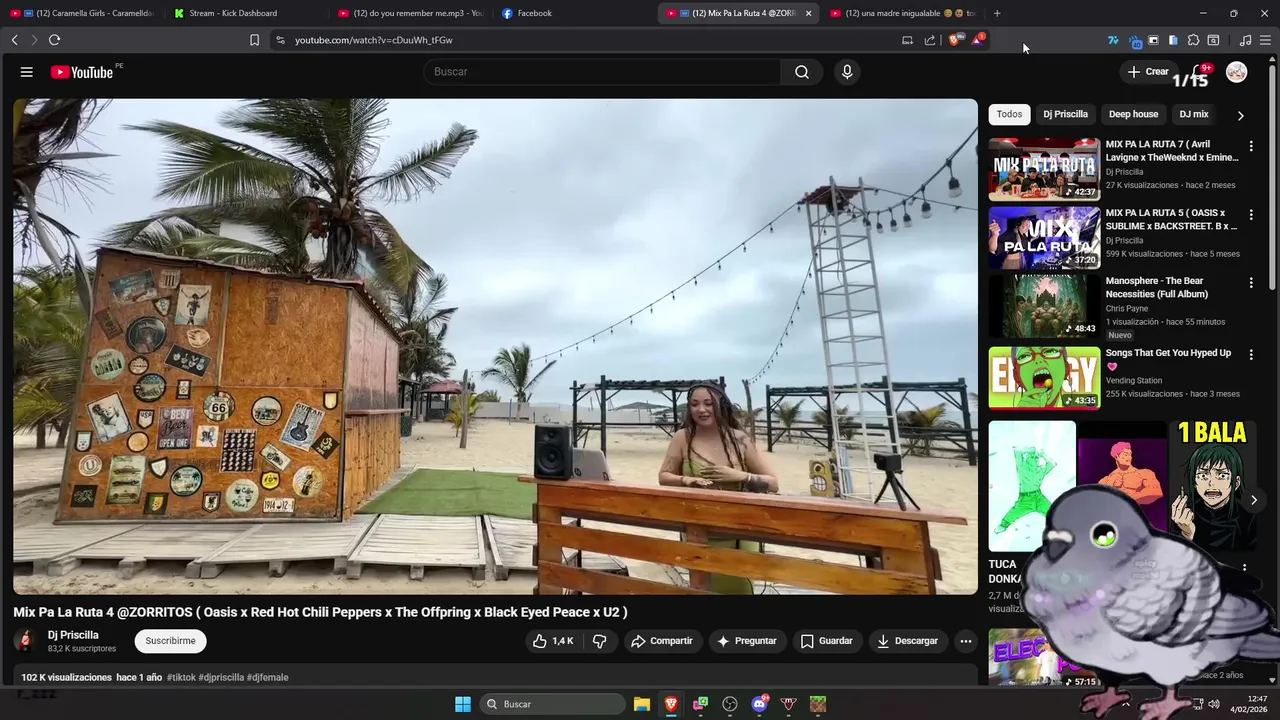Open MIX PA LA RUTA 7 thumbnail
The width and height of the screenshot is (1280, 720).
pyautogui.click(x=1044, y=169)
